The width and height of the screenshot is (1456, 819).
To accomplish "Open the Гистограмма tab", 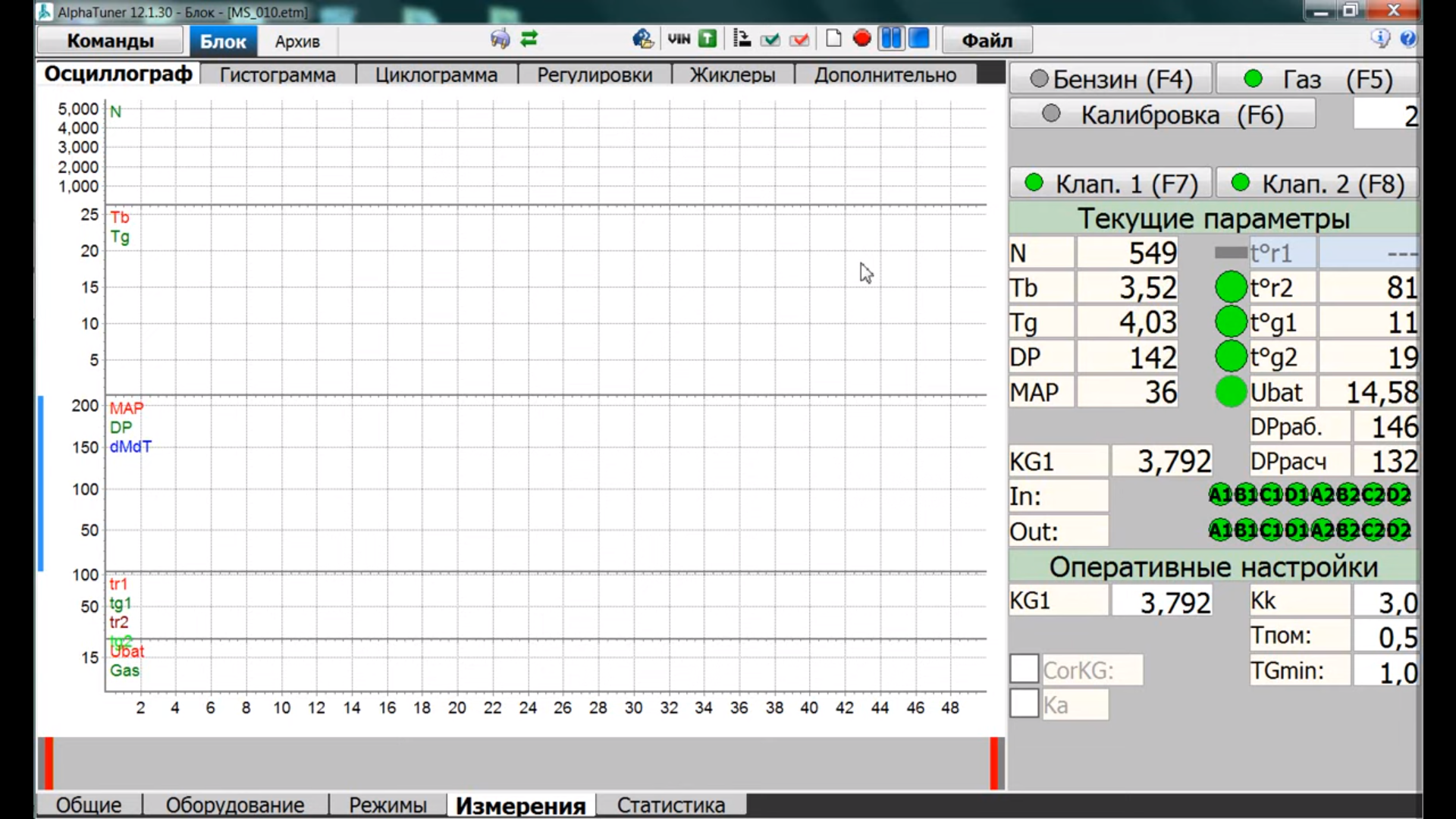I will pos(278,75).
